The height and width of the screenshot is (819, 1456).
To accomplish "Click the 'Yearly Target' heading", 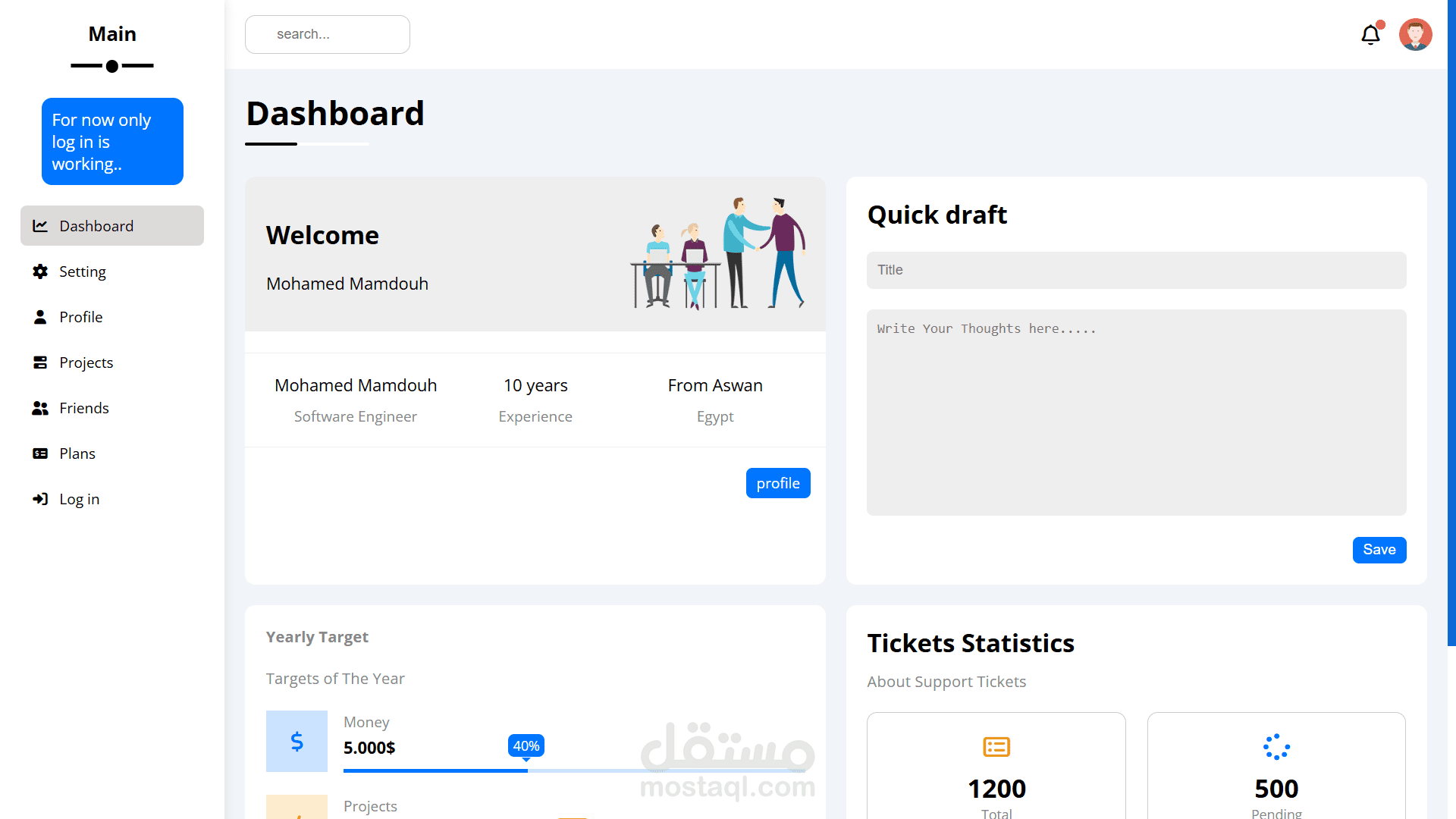I will pyautogui.click(x=317, y=637).
